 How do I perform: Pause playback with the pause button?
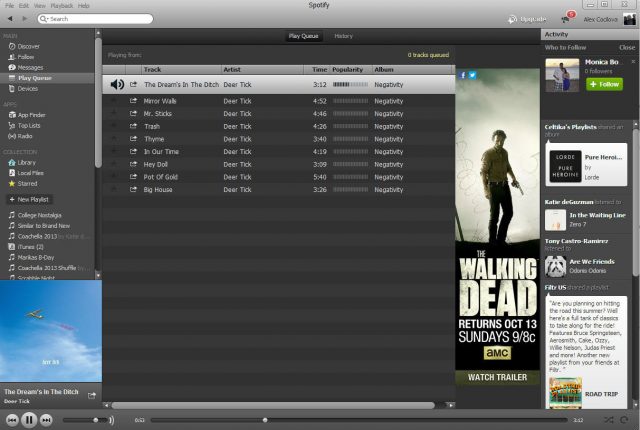[30, 420]
